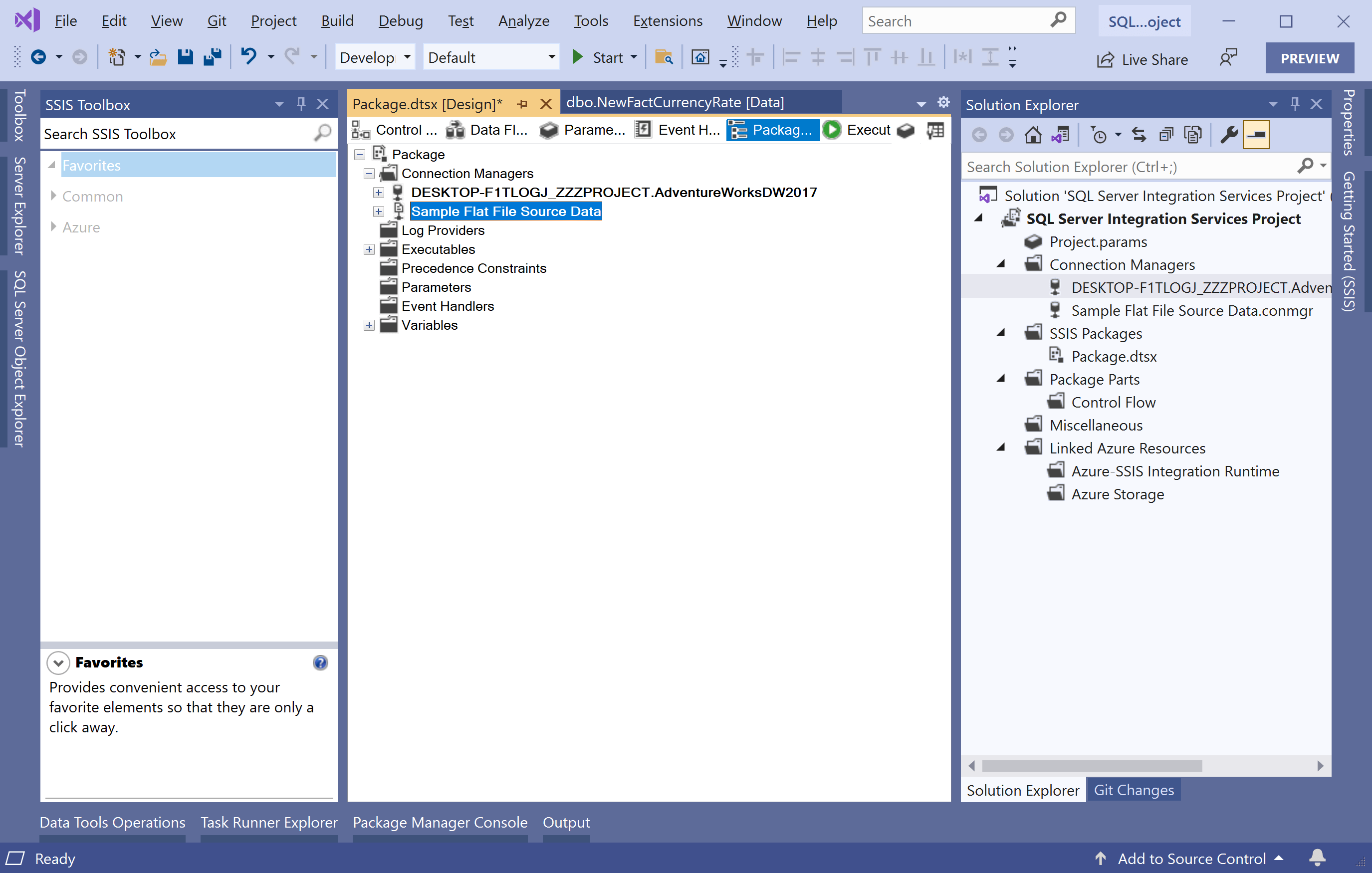
Task: Unpin the Solution Explorer panel
Action: pyautogui.click(x=1295, y=104)
